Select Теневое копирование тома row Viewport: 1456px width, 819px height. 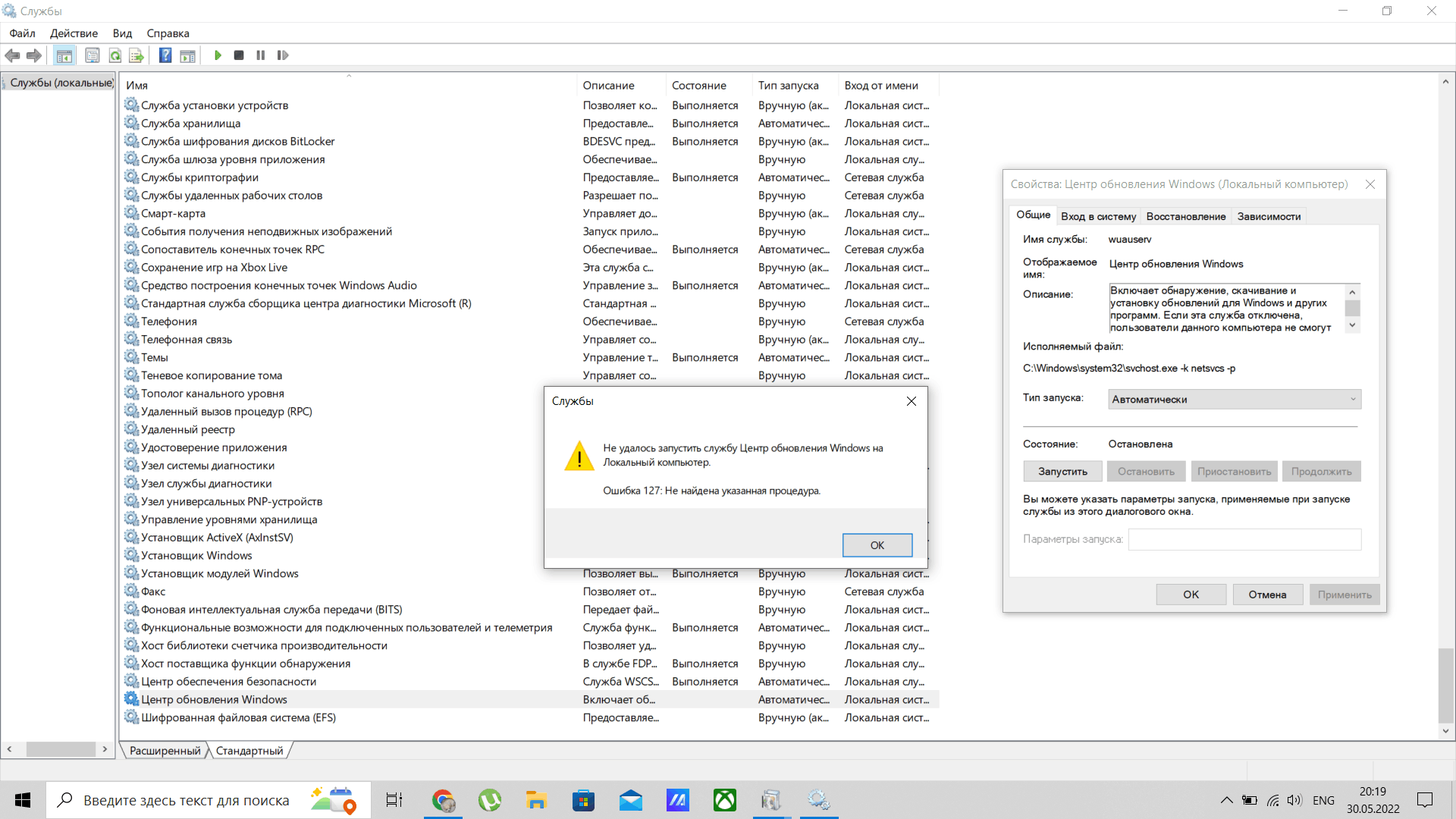[x=531, y=375]
